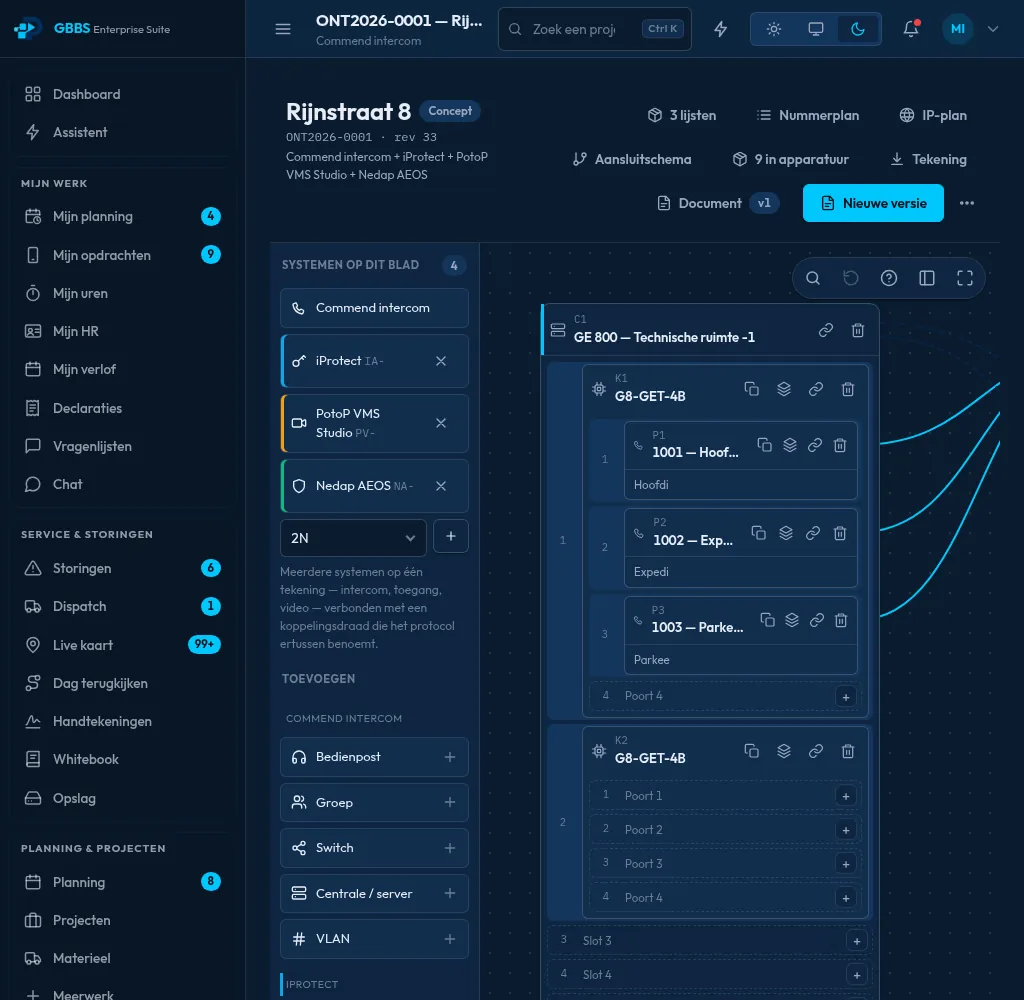The height and width of the screenshot is (1000, 1024).
Task: Open the notifications bell
Action: pos(910,29)
